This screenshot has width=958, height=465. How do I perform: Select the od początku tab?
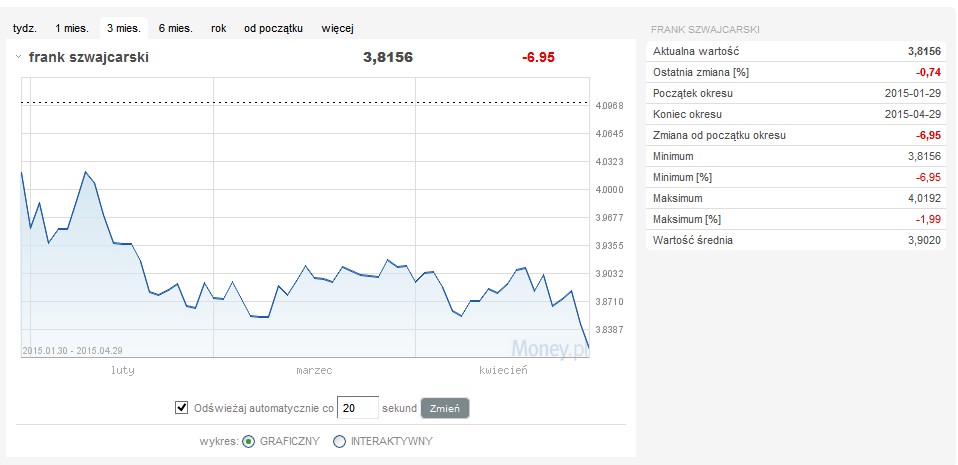click(x=273, y=28)
